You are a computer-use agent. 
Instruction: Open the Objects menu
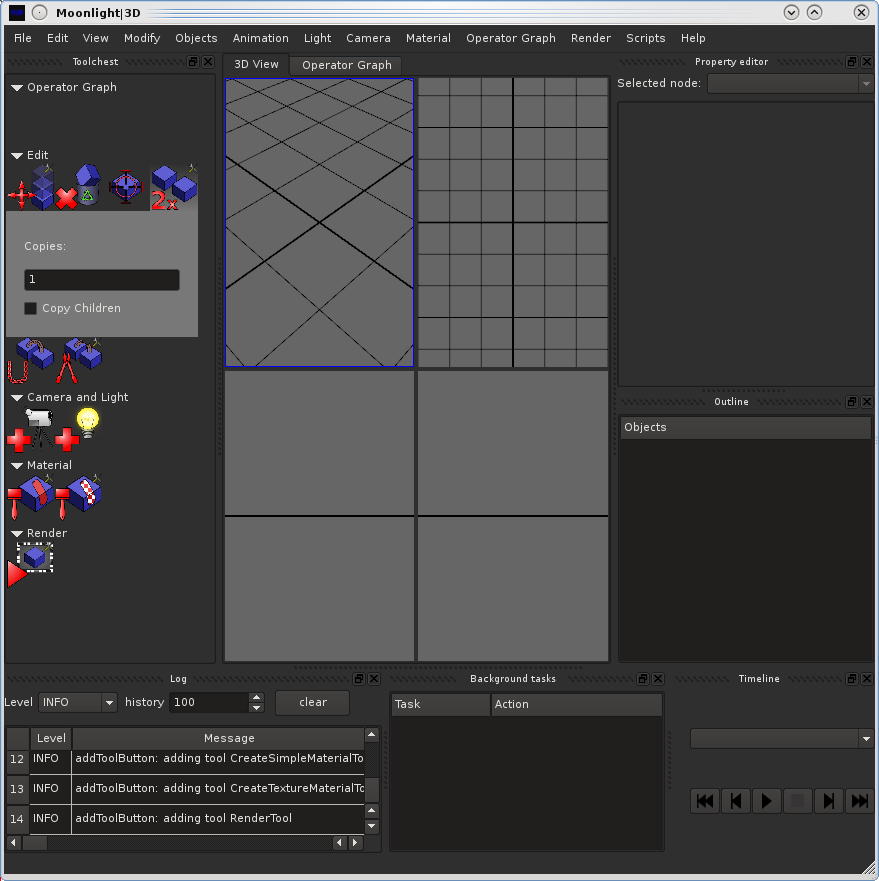click(x=196, y=38)
